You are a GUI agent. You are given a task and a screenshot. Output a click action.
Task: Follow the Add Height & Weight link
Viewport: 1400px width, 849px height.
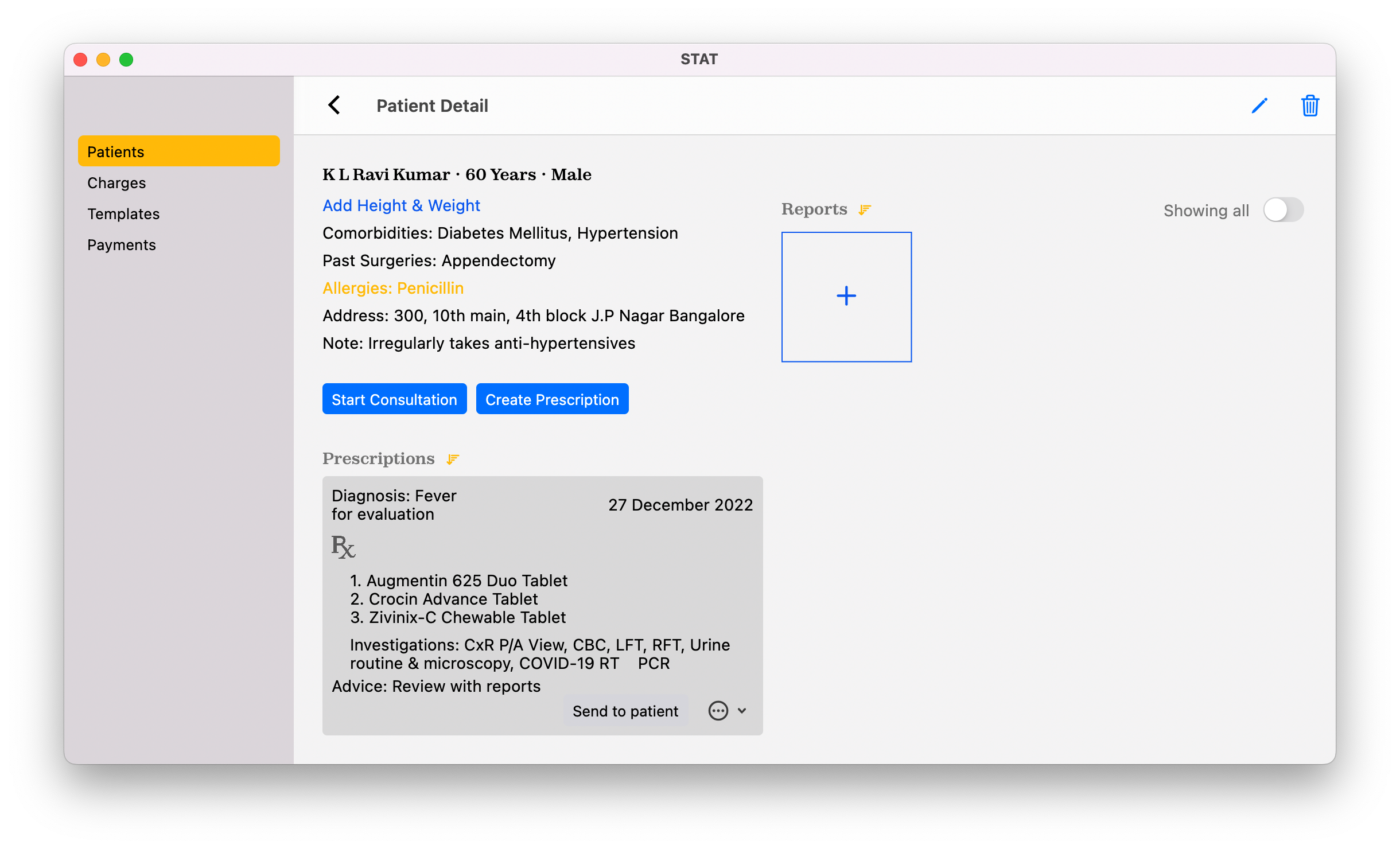pyautogui.click(x=401, y=205)
